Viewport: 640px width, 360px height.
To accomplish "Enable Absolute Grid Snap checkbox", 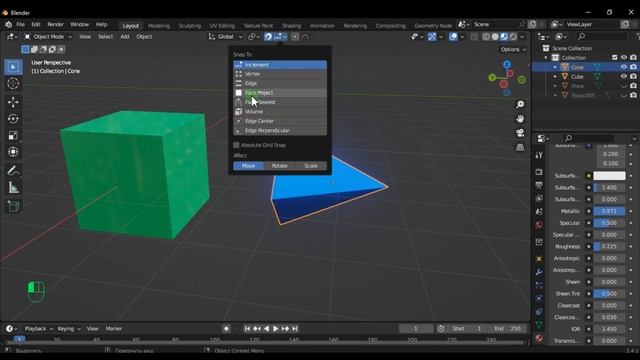I will [x=236, y=145].
